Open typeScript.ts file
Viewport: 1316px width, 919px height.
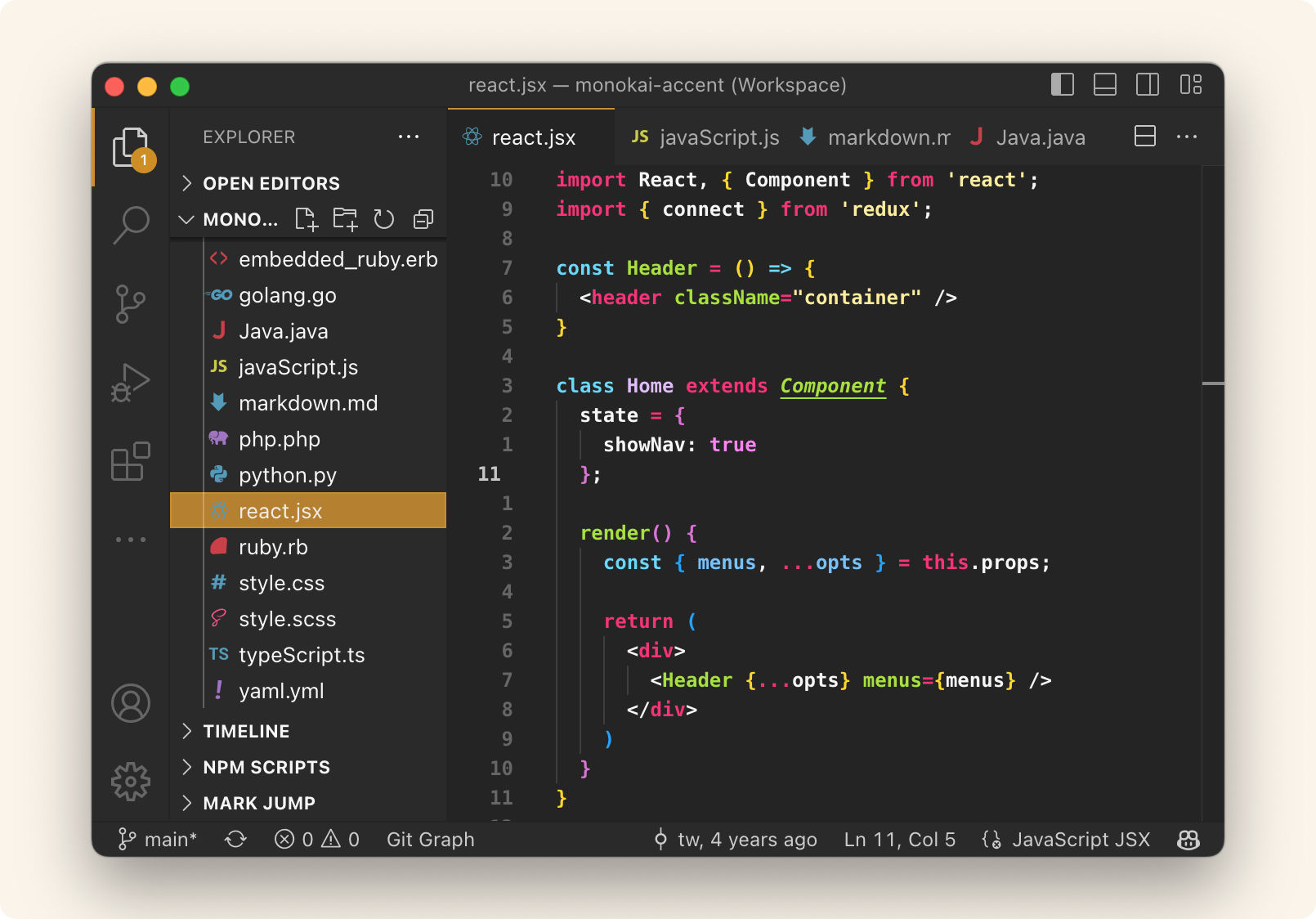pos(308,655)
